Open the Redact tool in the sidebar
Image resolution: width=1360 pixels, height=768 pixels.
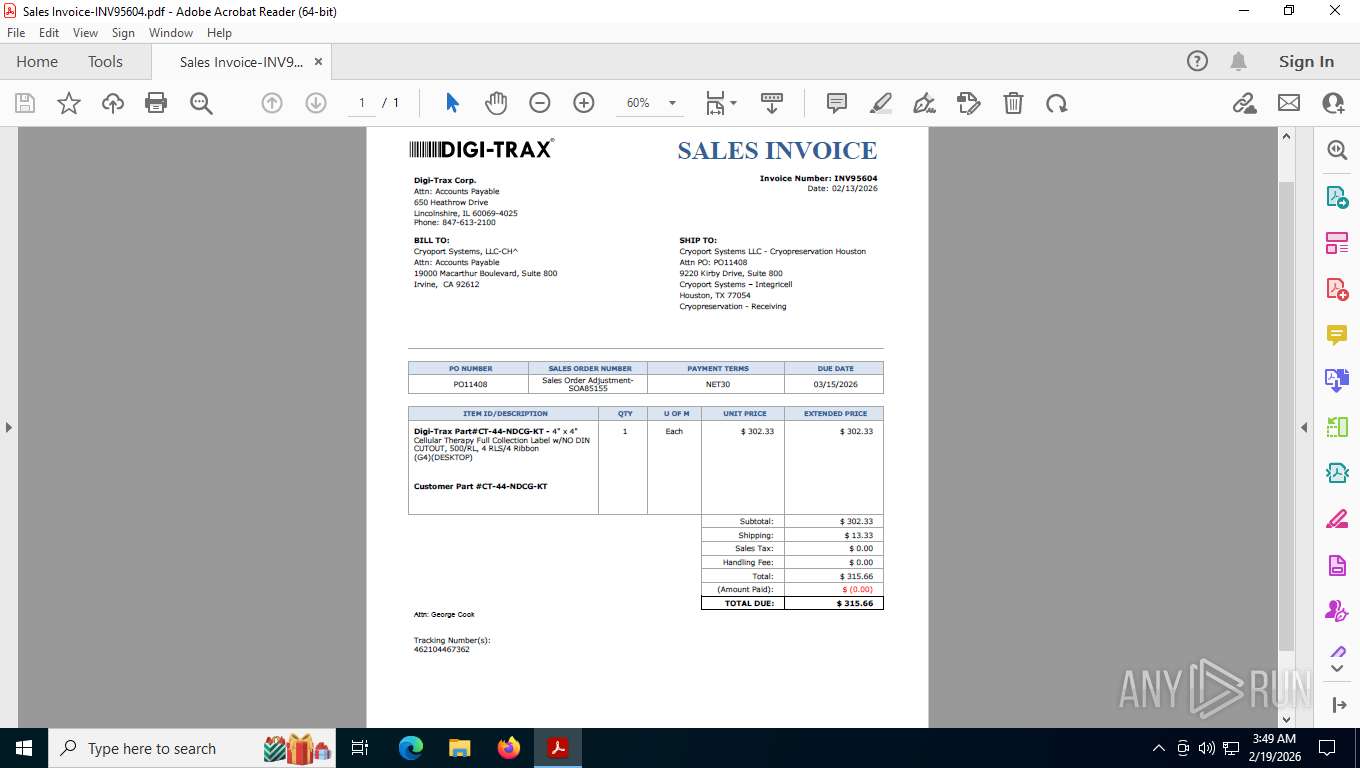[x=1337, y=519]
